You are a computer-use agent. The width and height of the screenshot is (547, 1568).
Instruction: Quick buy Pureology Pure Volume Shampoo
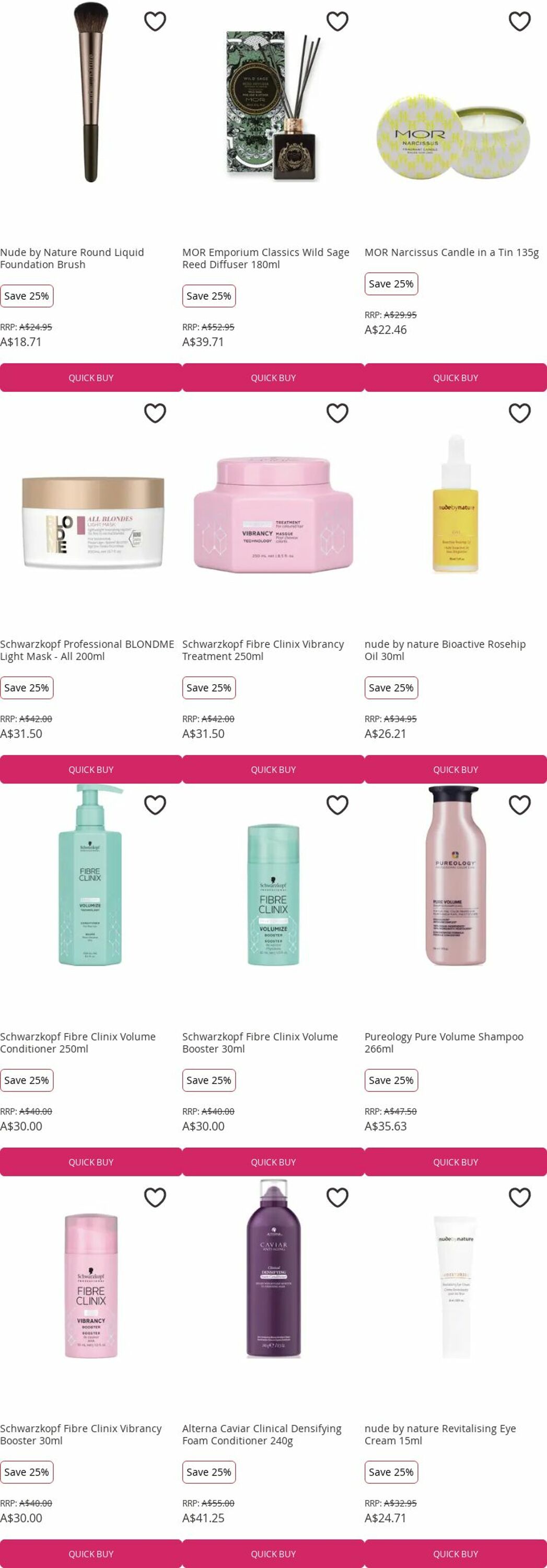click(x=456, y=1162)
